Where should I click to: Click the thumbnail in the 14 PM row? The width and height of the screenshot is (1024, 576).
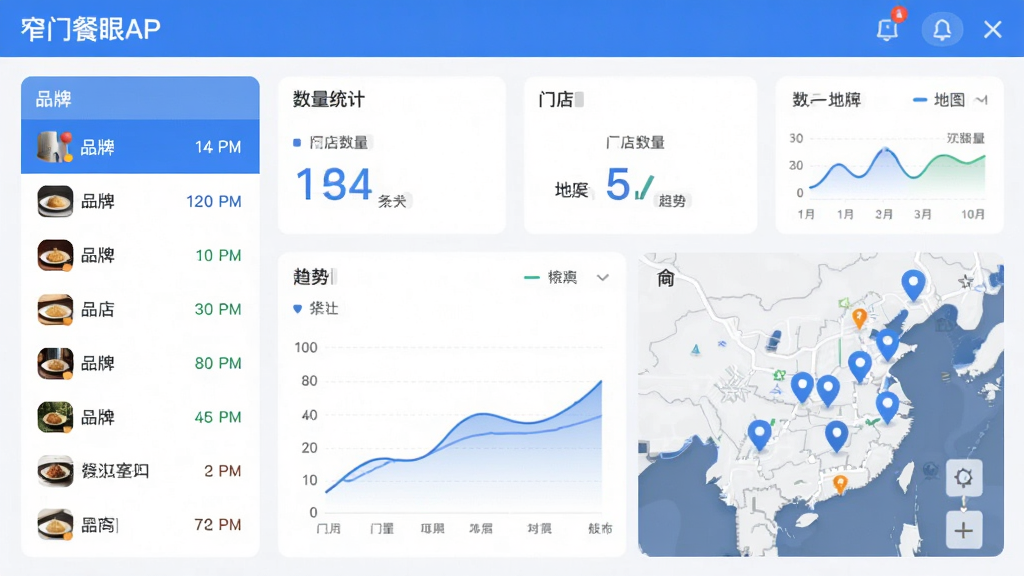(x=55, y=146)
